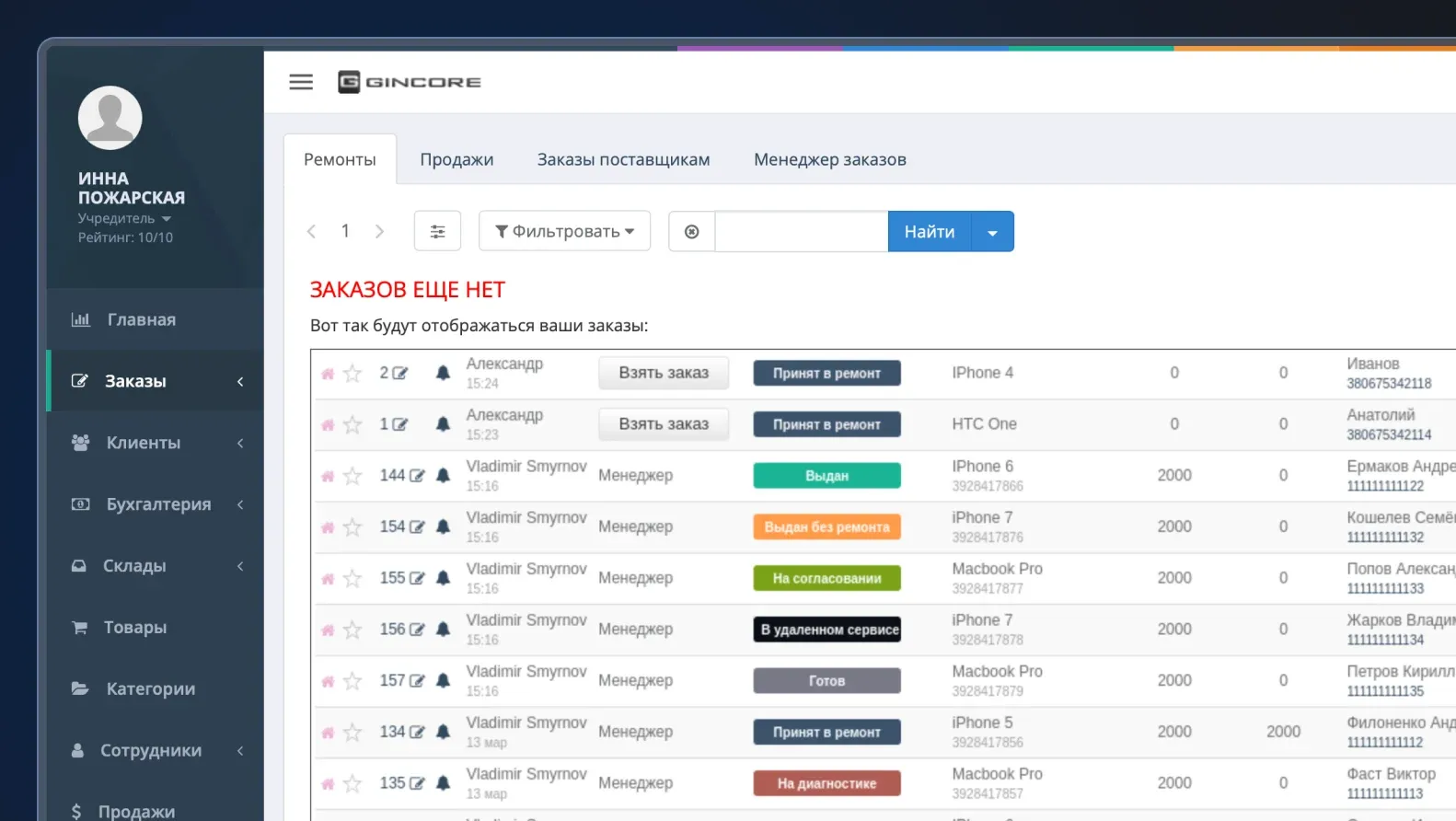Click the Товары cart icon

(x=80, y=628)
